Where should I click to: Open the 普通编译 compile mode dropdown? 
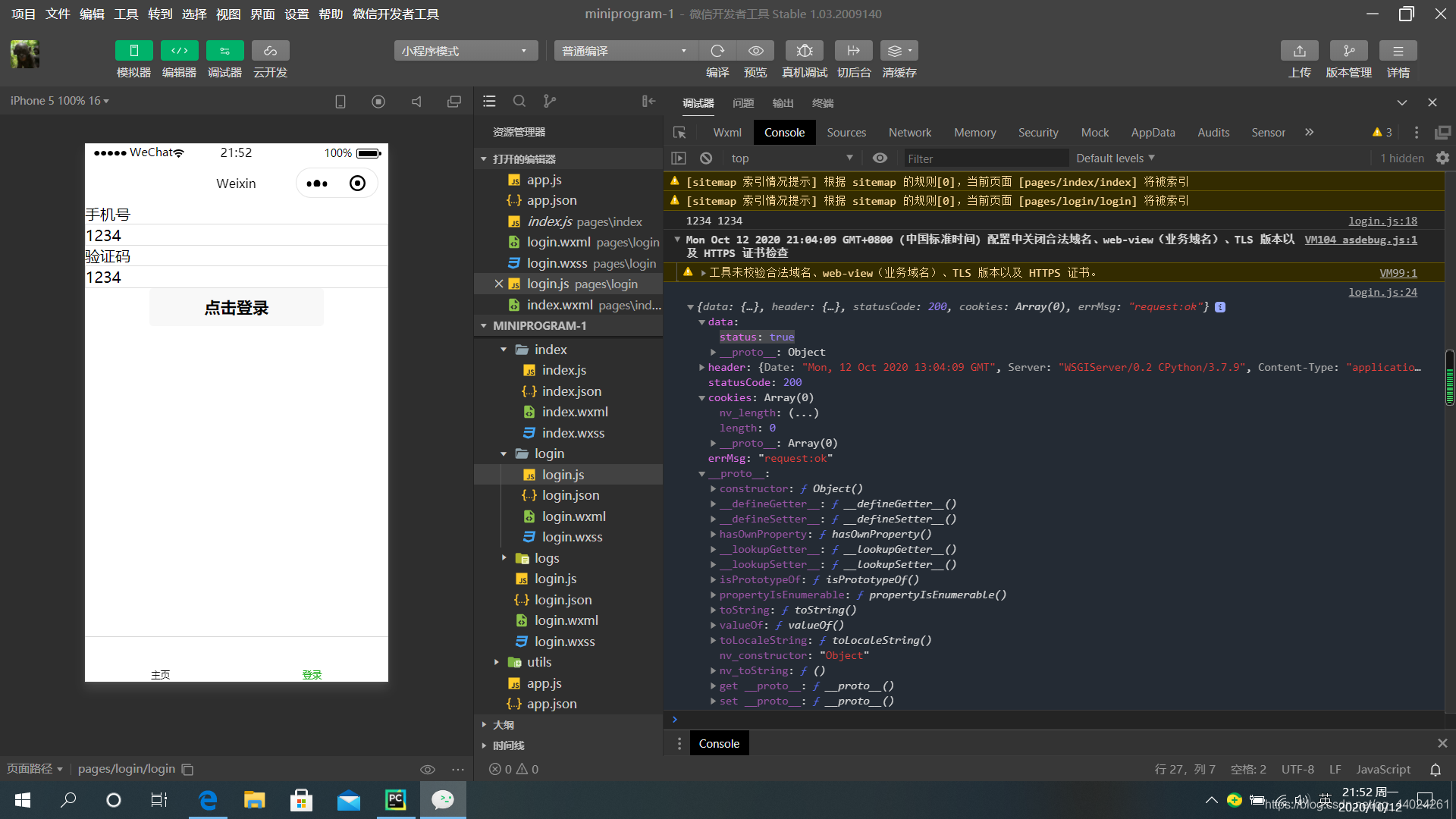point(626,51)
